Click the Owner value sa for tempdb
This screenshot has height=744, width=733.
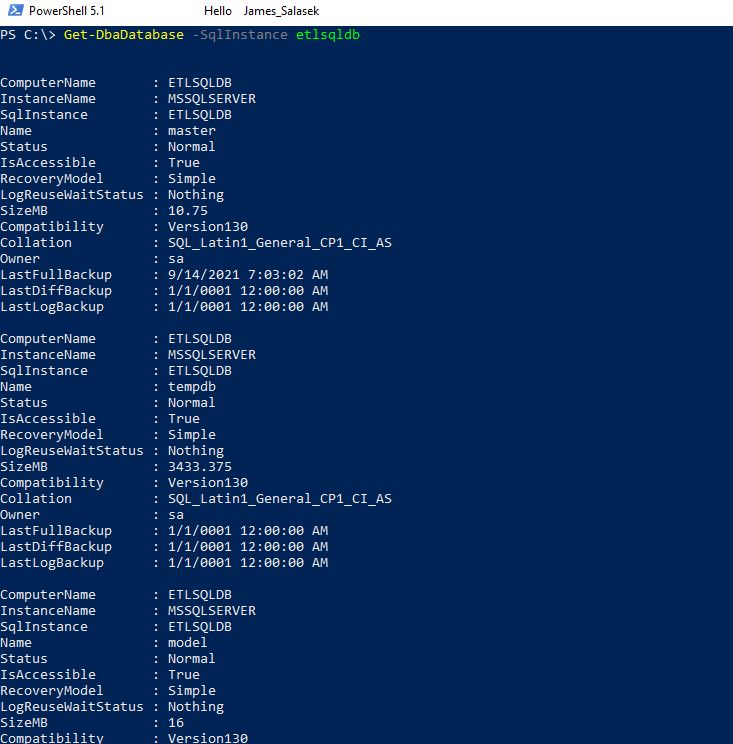[x=176, y=515]
